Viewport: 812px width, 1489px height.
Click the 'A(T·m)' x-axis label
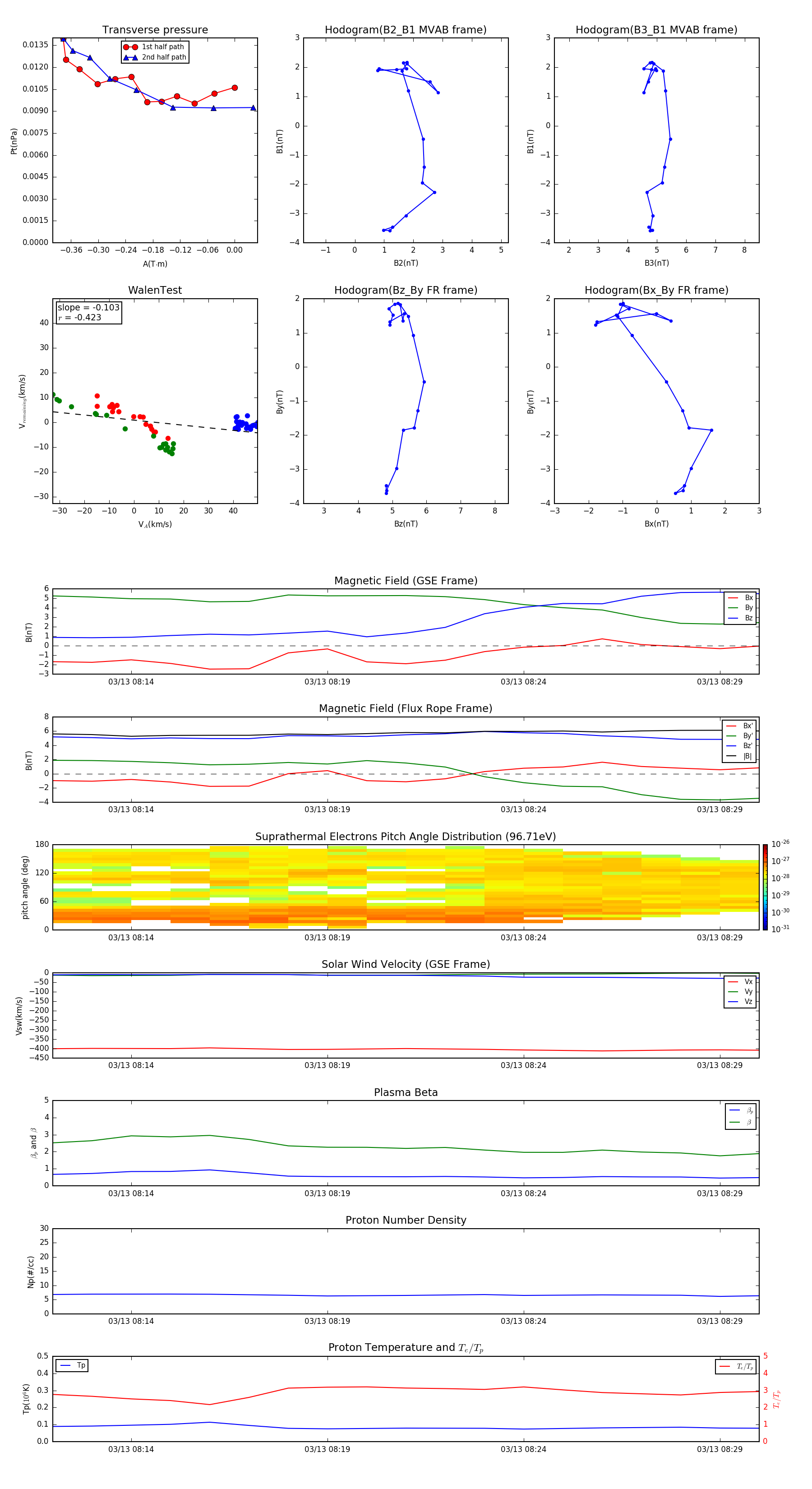pyautogui.click(x=155, y=264)
